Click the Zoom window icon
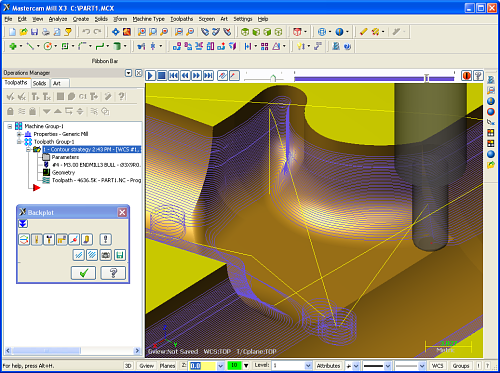Screen dimensions: 500x373 click(142, 32)
